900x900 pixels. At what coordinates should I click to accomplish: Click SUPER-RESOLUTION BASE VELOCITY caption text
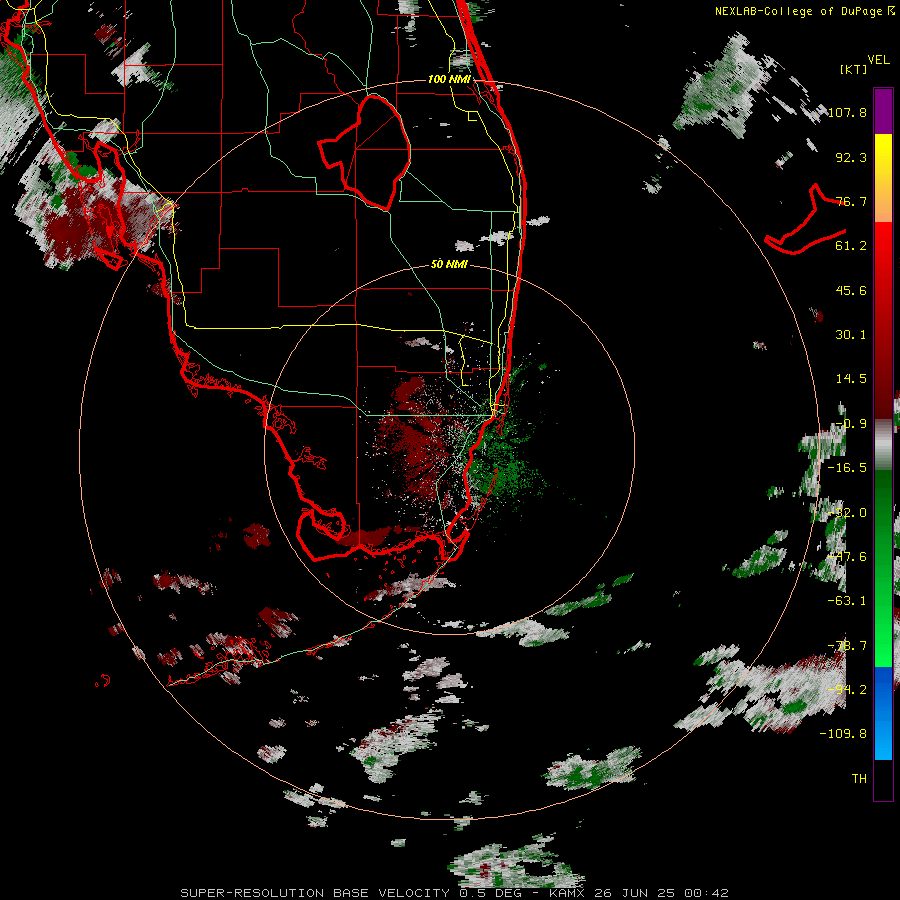pos(315,893)
